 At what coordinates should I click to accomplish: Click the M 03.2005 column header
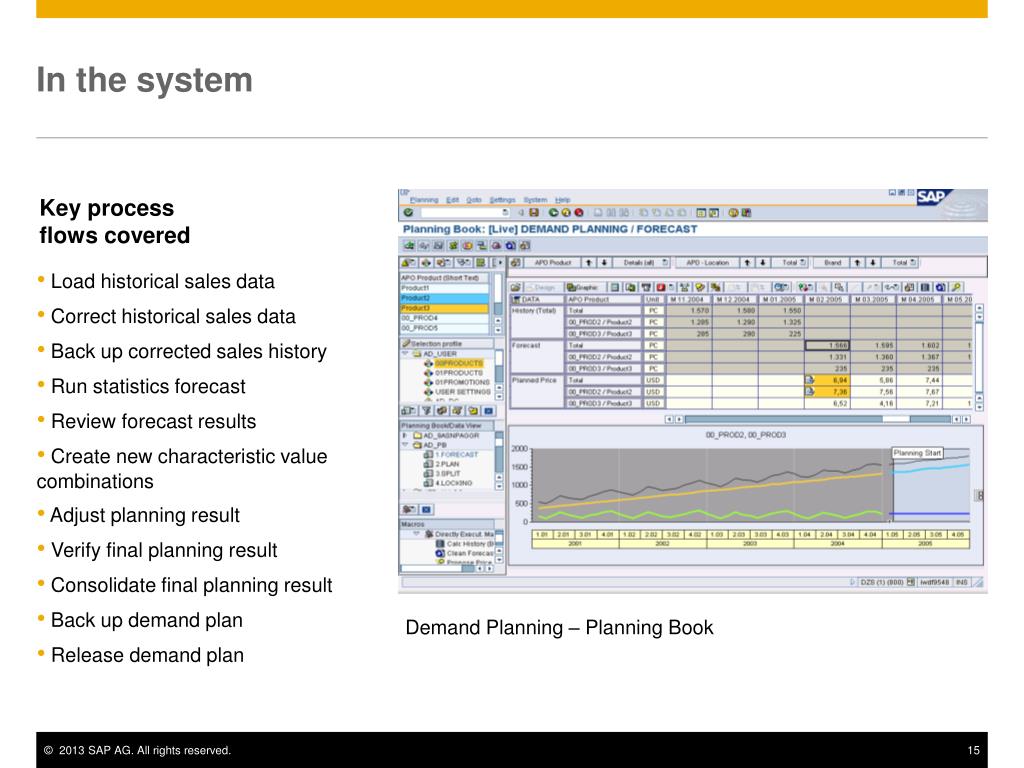click(x=872, y=299)
